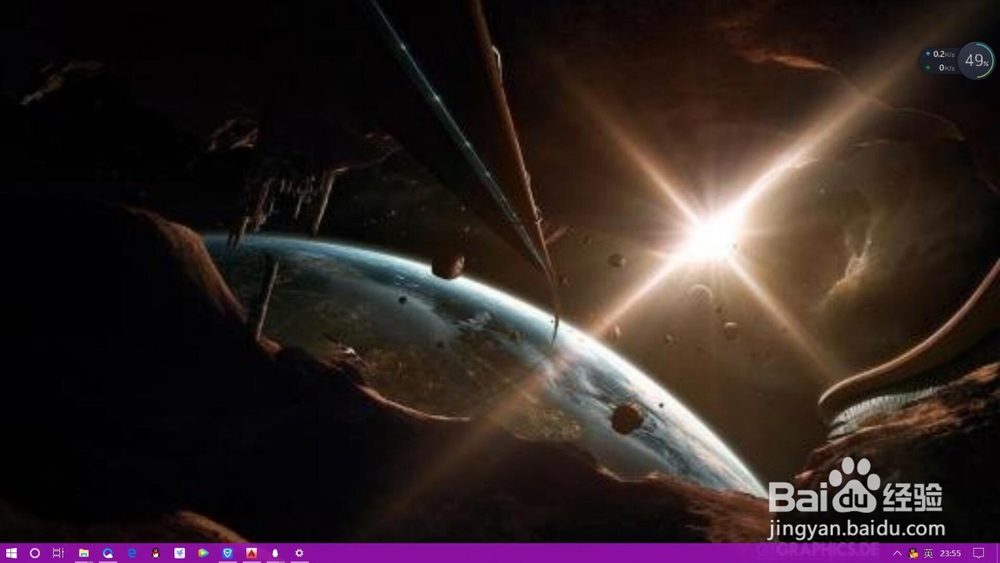This screenshot has height=563, width=1000.
Task: Click the Show desktop strip
Action: [x=997, y=553]
